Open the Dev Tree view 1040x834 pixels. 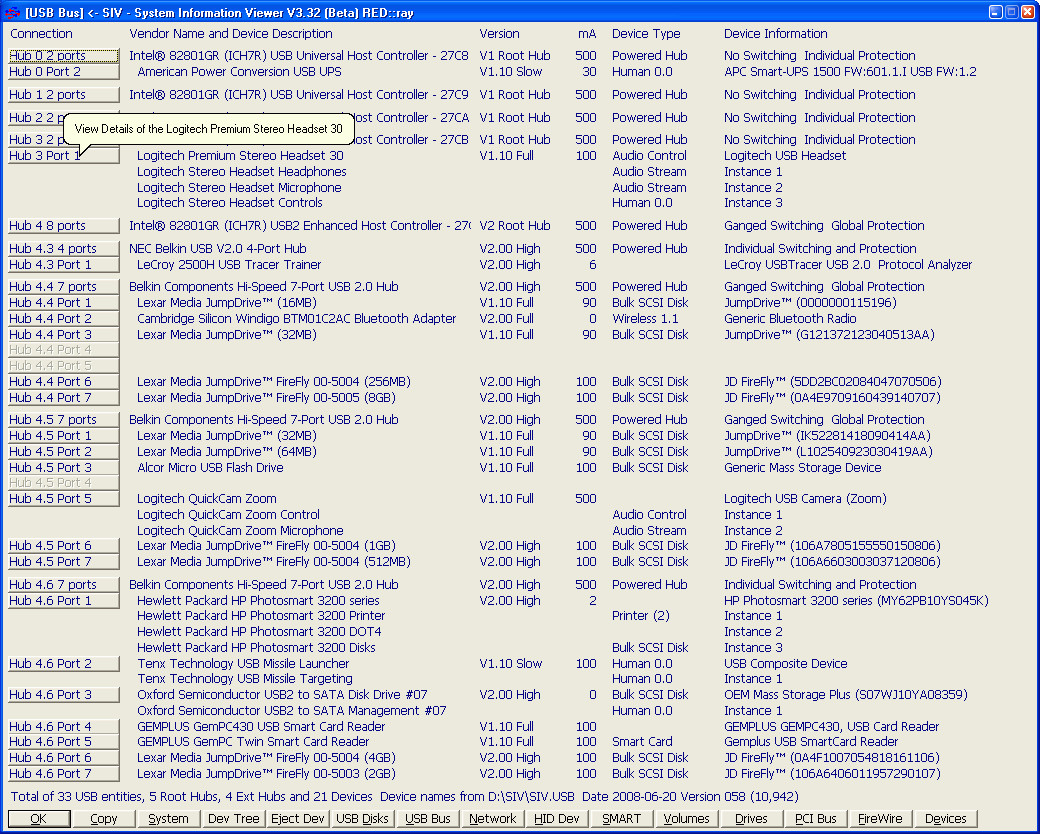pos(233,819)
